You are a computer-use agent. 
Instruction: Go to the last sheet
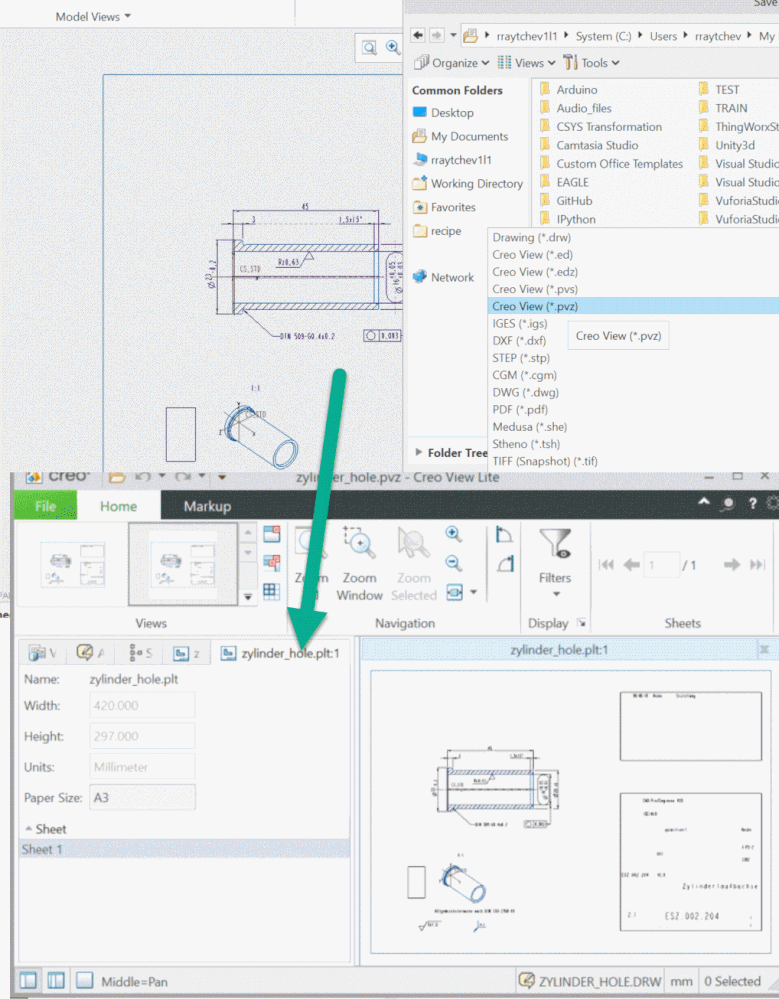click(757, 564)
